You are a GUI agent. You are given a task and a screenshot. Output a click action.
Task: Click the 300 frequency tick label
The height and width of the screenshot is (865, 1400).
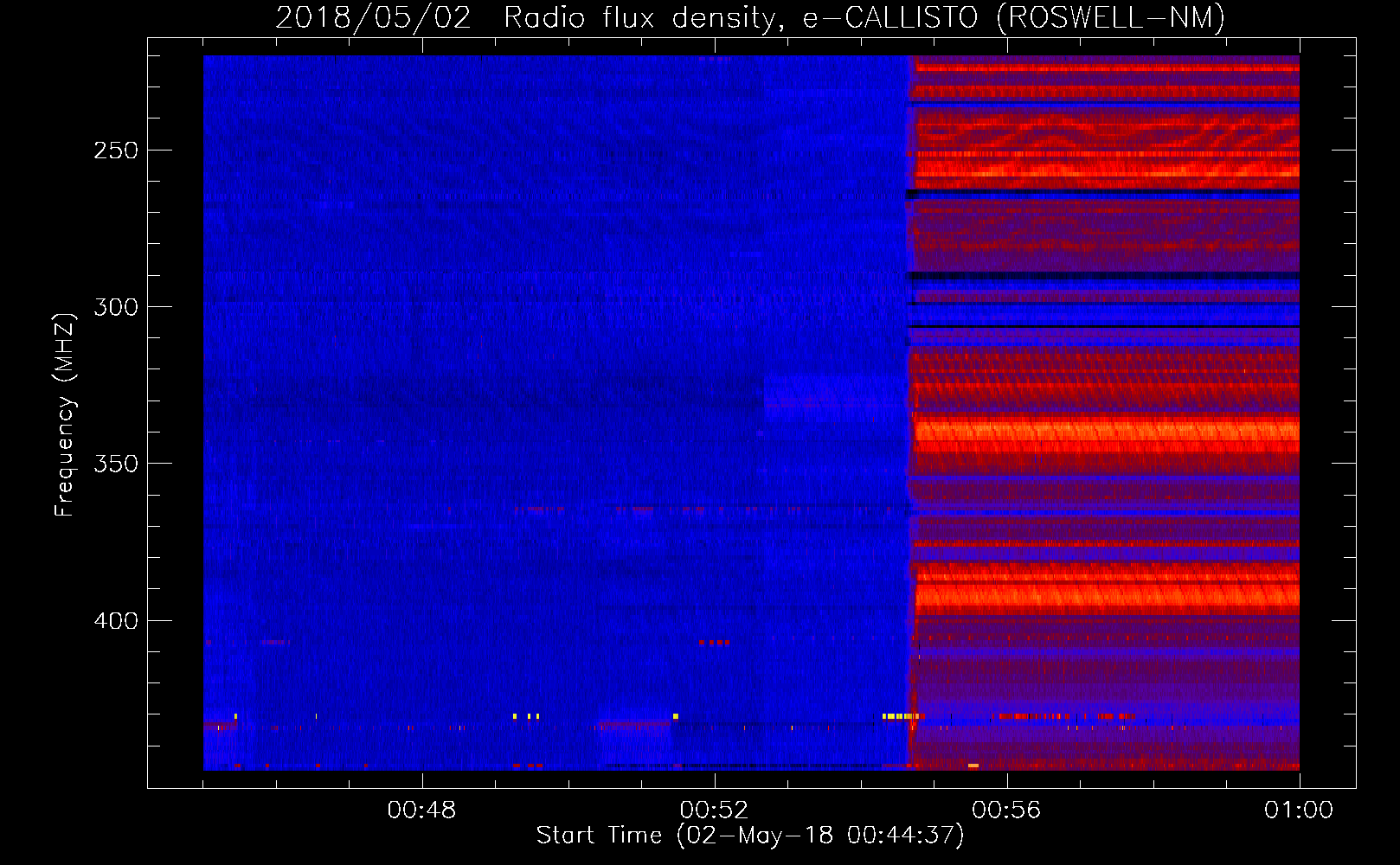click(x=116, y=307)
